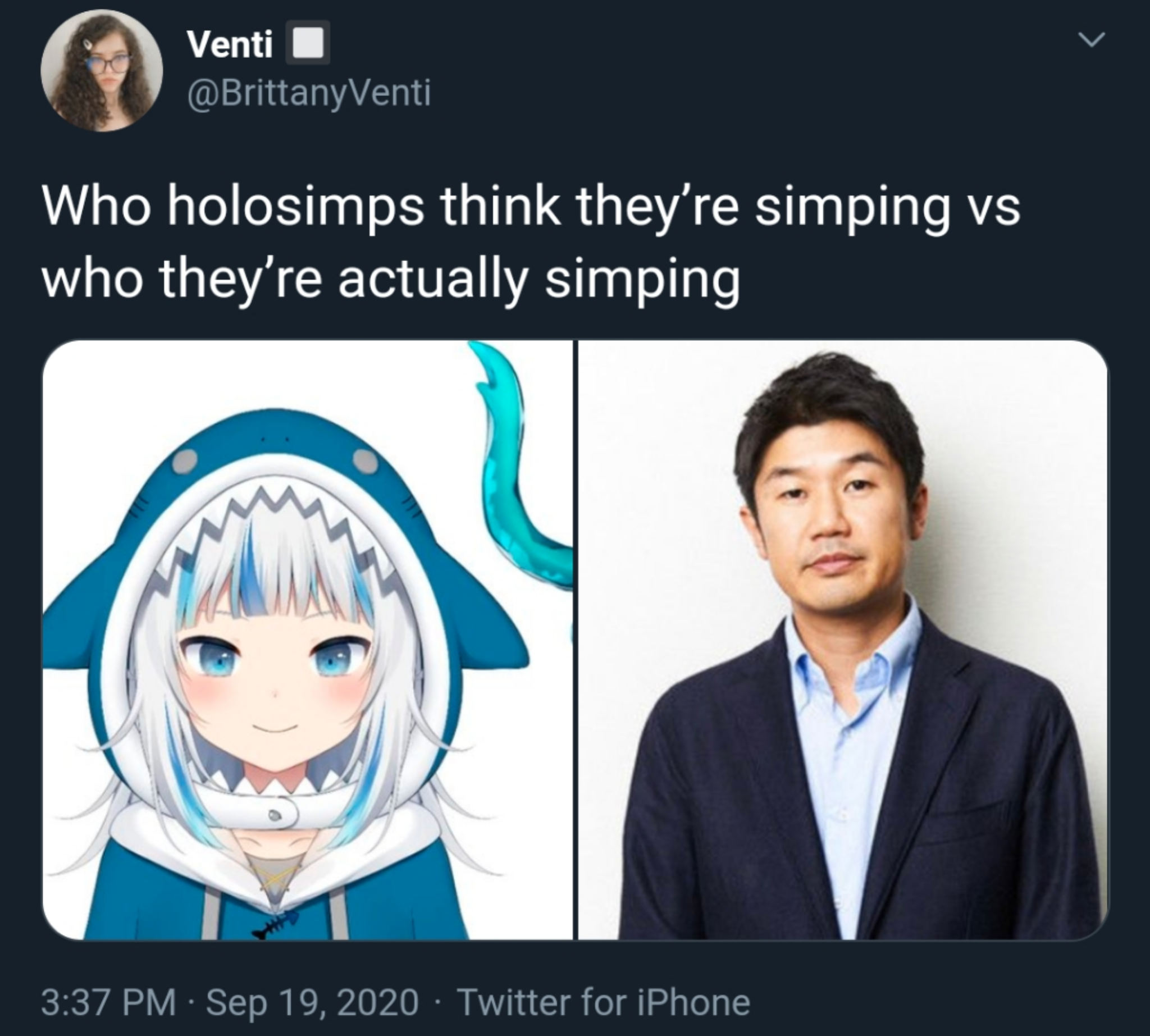Open the @BrittanyVenti handle link
The height and width of the screenshot is (1036, 1150).
(309, 92)
